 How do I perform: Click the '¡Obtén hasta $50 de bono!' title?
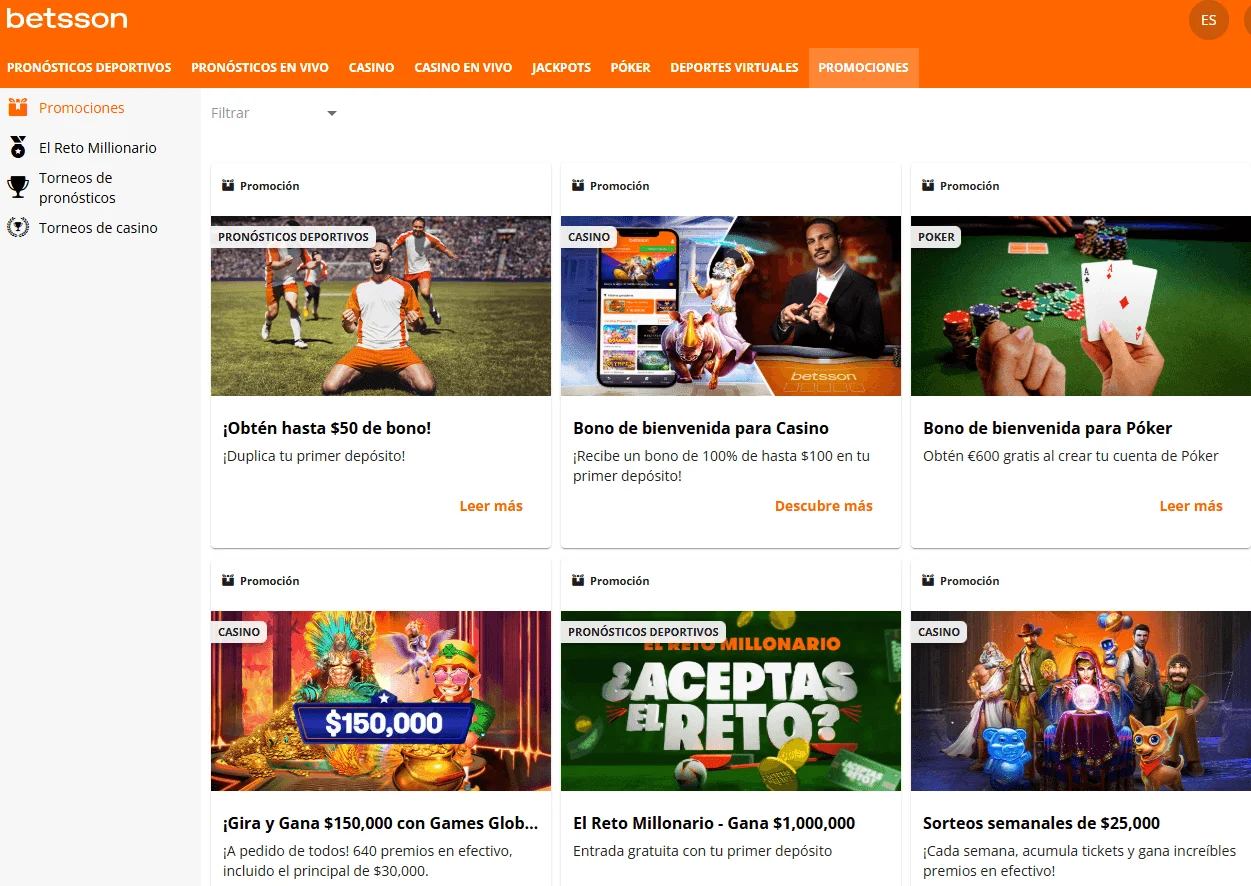pos(327,428)
